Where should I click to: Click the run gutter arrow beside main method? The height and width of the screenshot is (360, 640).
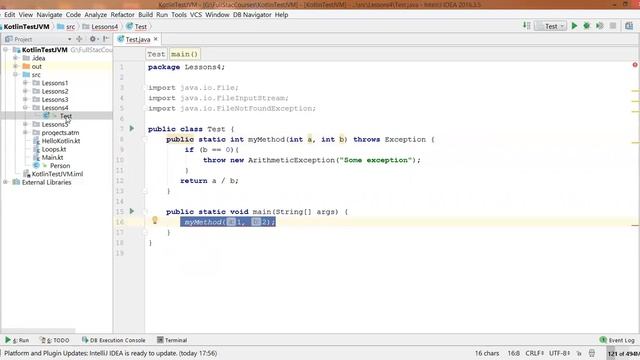(x=132, y=211)
